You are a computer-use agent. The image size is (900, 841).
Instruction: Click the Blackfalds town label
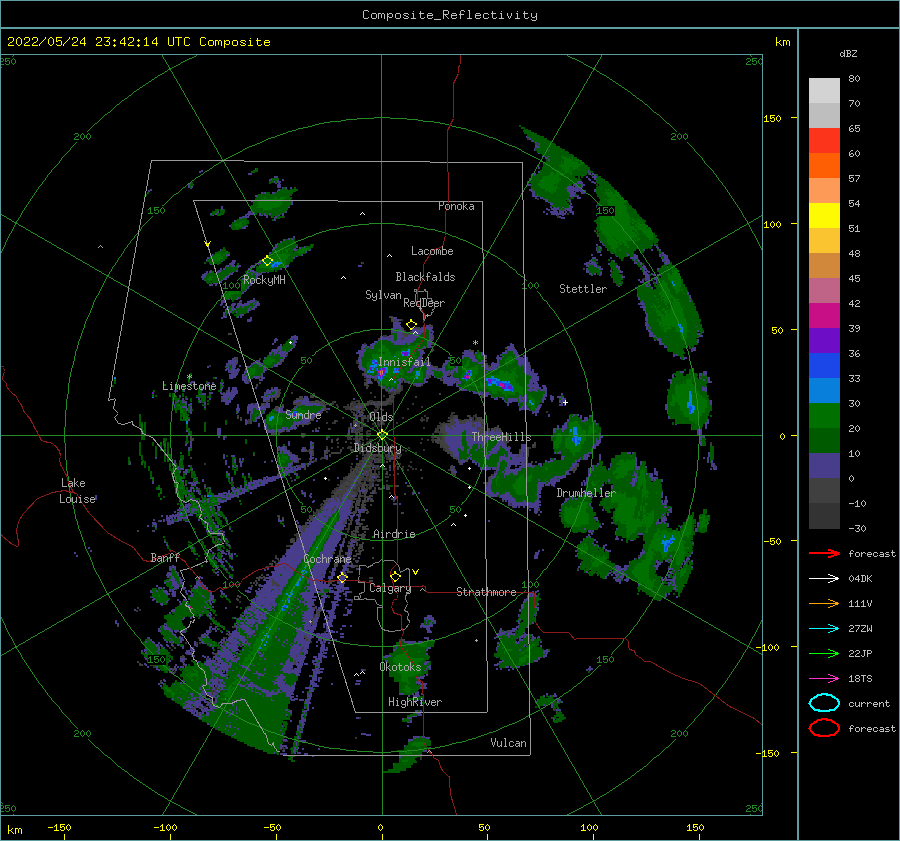425,277
